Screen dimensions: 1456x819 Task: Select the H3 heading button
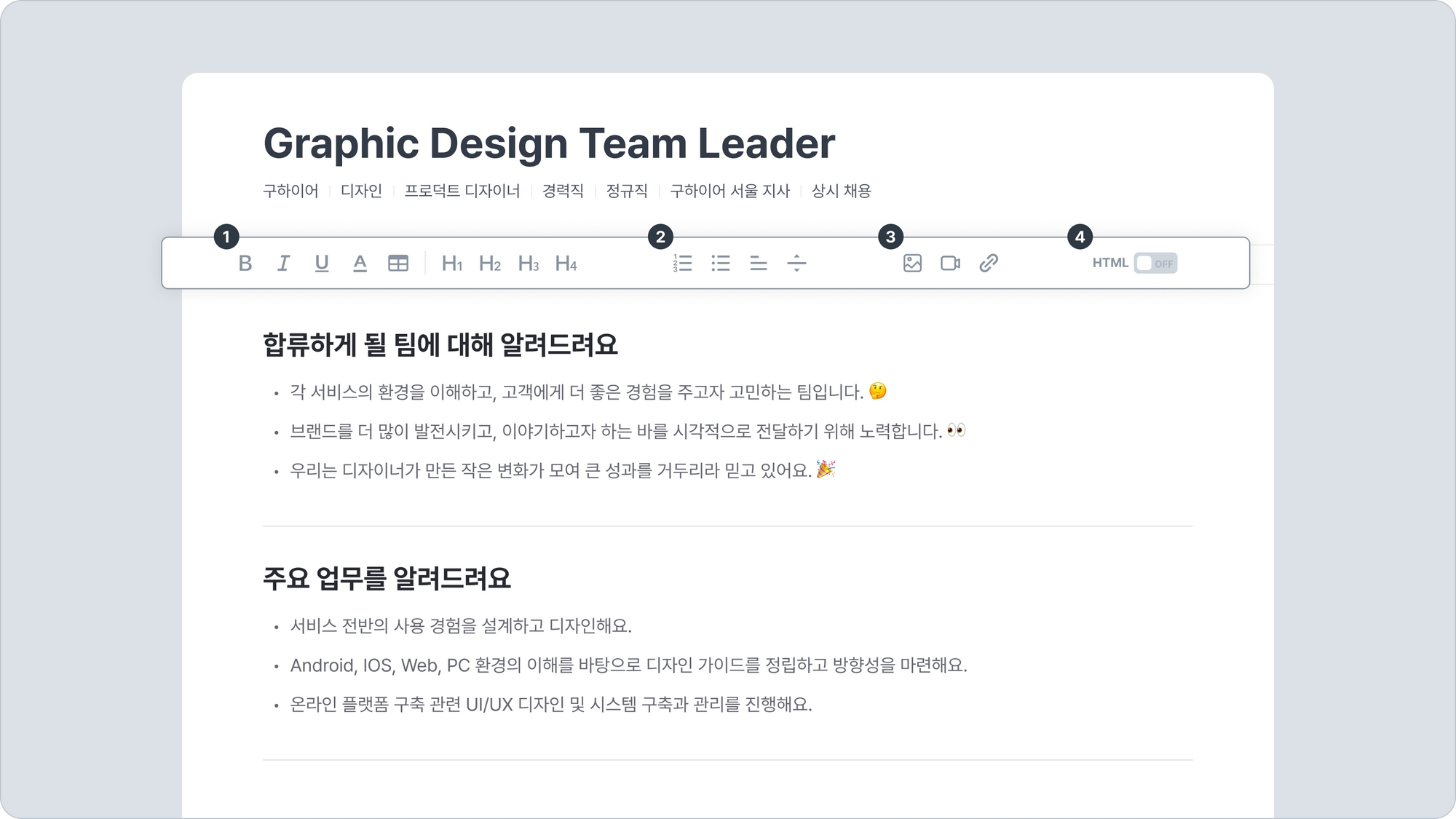529,264
